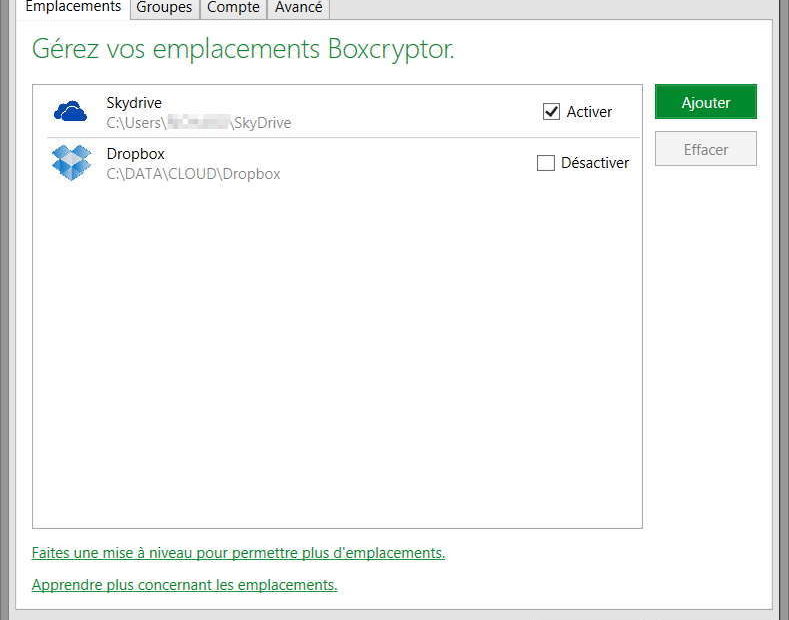Click the Skydrive cloud icon
Screen dimensions: 789x620
pos(70,111)
